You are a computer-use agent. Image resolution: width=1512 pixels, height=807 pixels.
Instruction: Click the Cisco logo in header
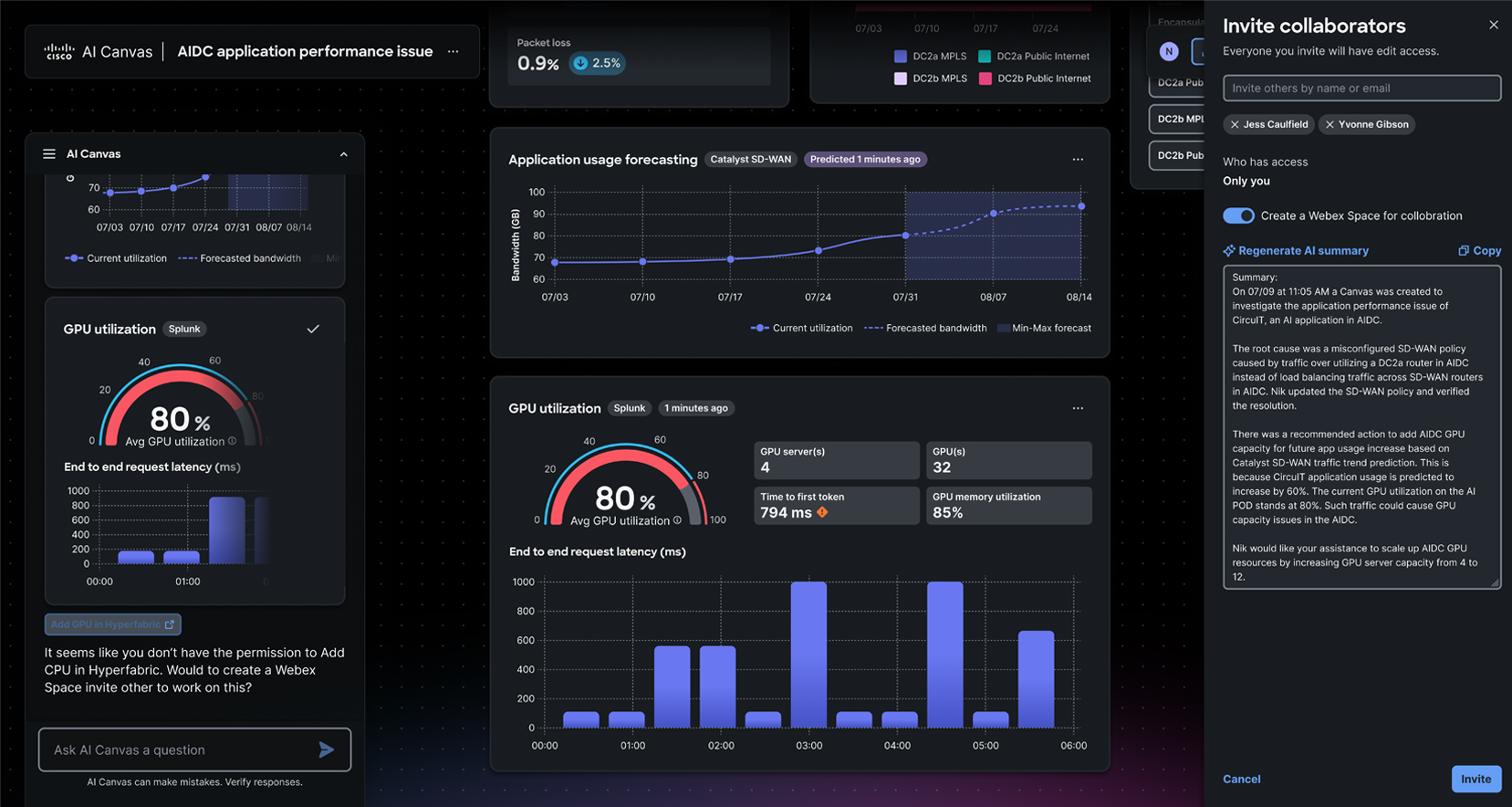coord(59,52)
